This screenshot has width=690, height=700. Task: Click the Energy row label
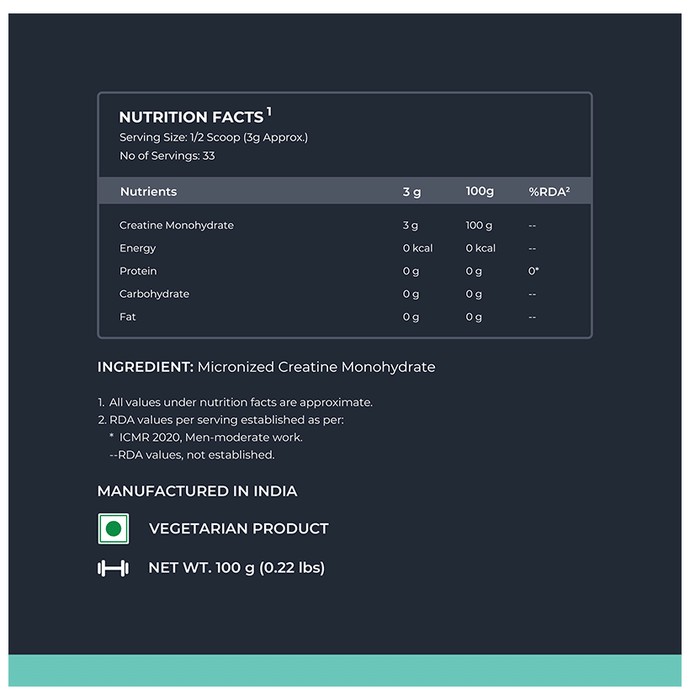[137, 249]
